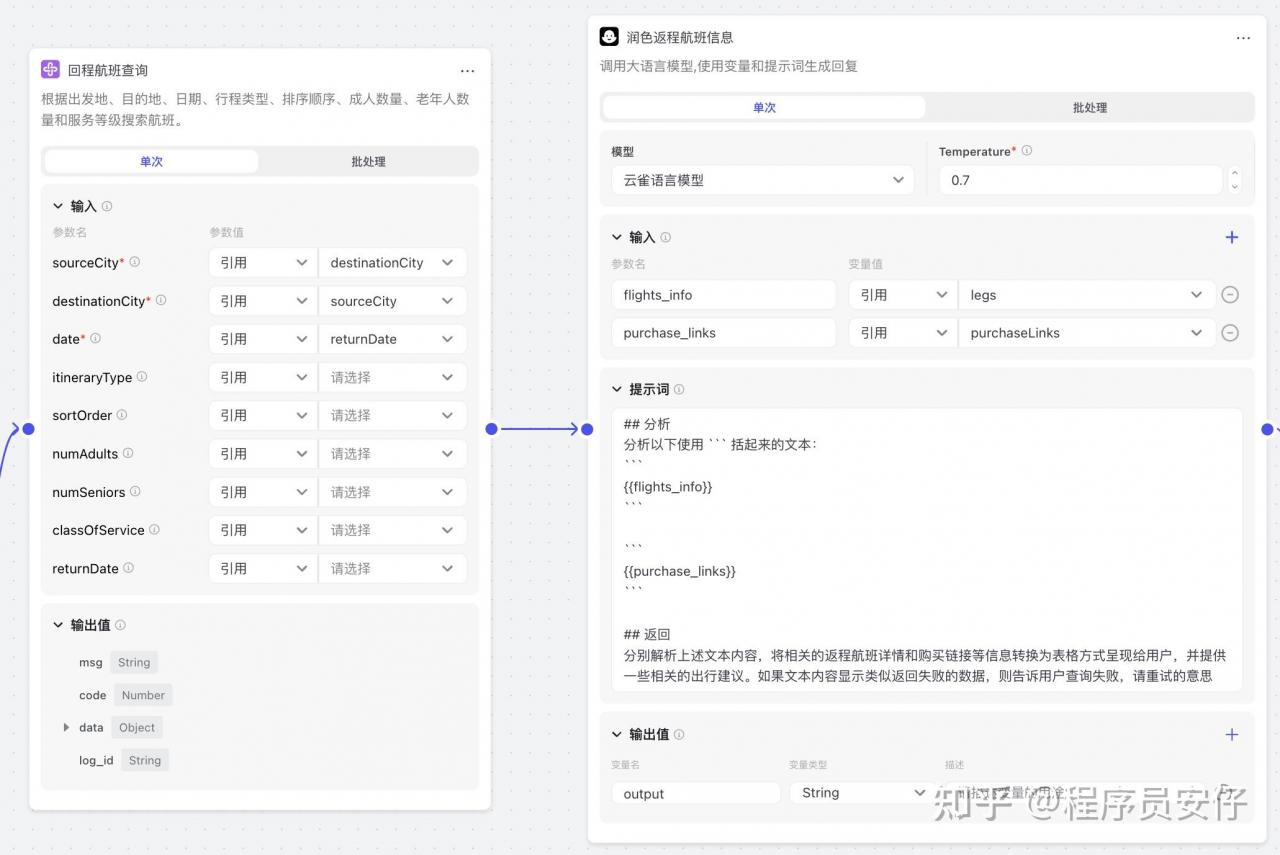
Task: Collapse the 输入 section in flight query node
Action: pos(58,206)
